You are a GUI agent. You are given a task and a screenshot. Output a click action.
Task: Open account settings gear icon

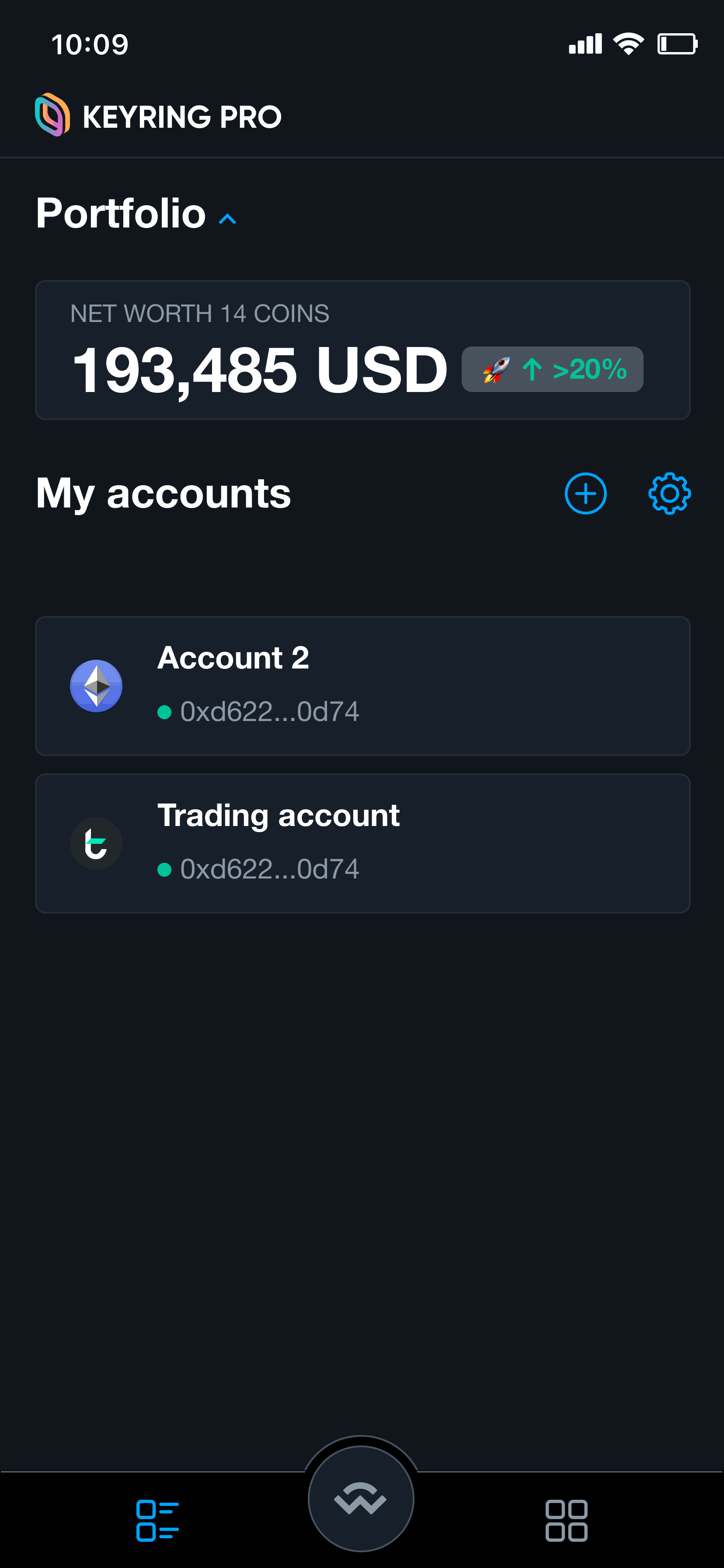coord(669,493)
